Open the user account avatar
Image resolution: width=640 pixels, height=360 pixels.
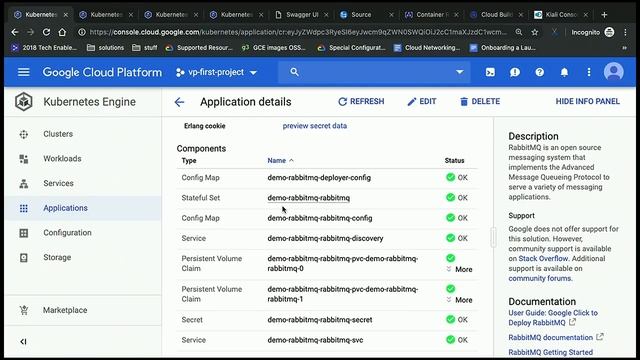[x=613, y=72]
